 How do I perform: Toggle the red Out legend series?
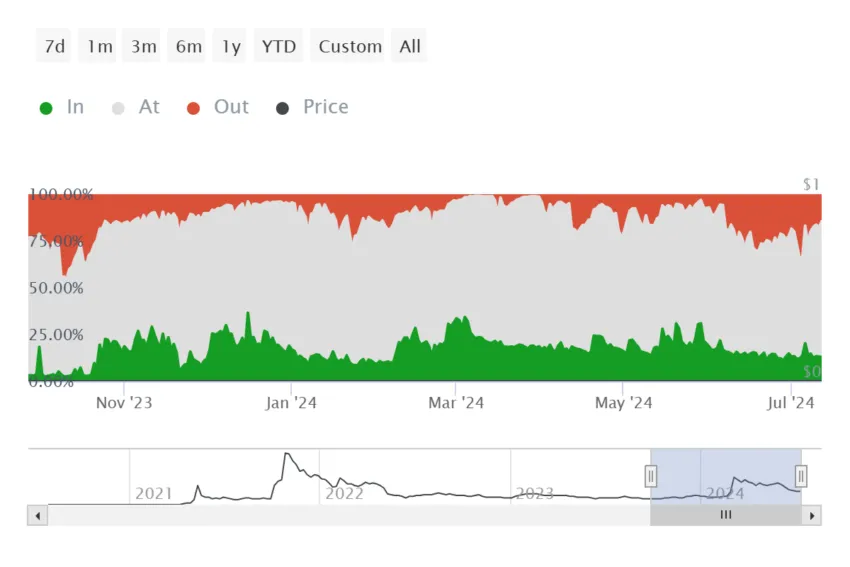[x=217, y=107]
